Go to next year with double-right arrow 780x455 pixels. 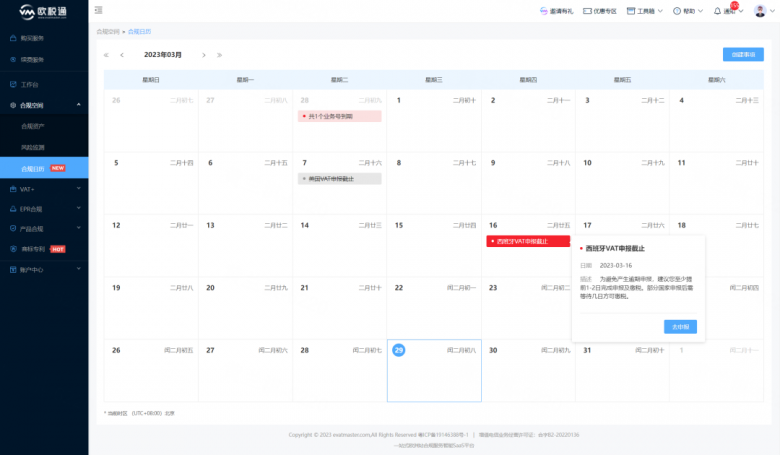219,55
